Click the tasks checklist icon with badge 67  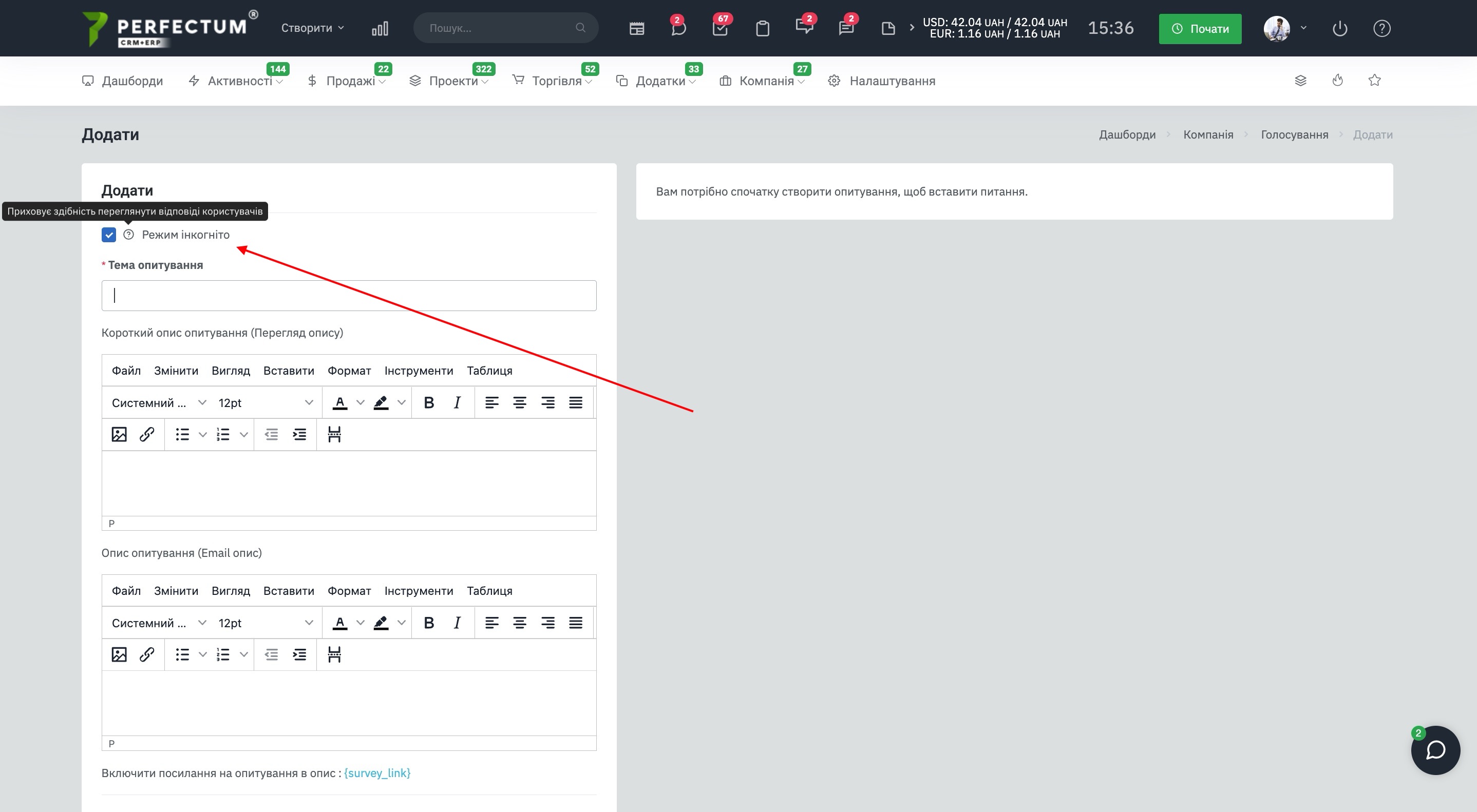(720, 28)
